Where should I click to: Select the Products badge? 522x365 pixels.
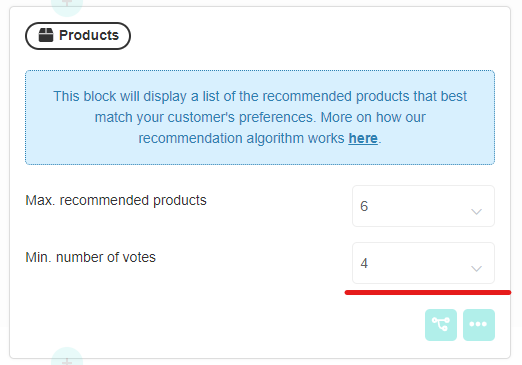78,36
